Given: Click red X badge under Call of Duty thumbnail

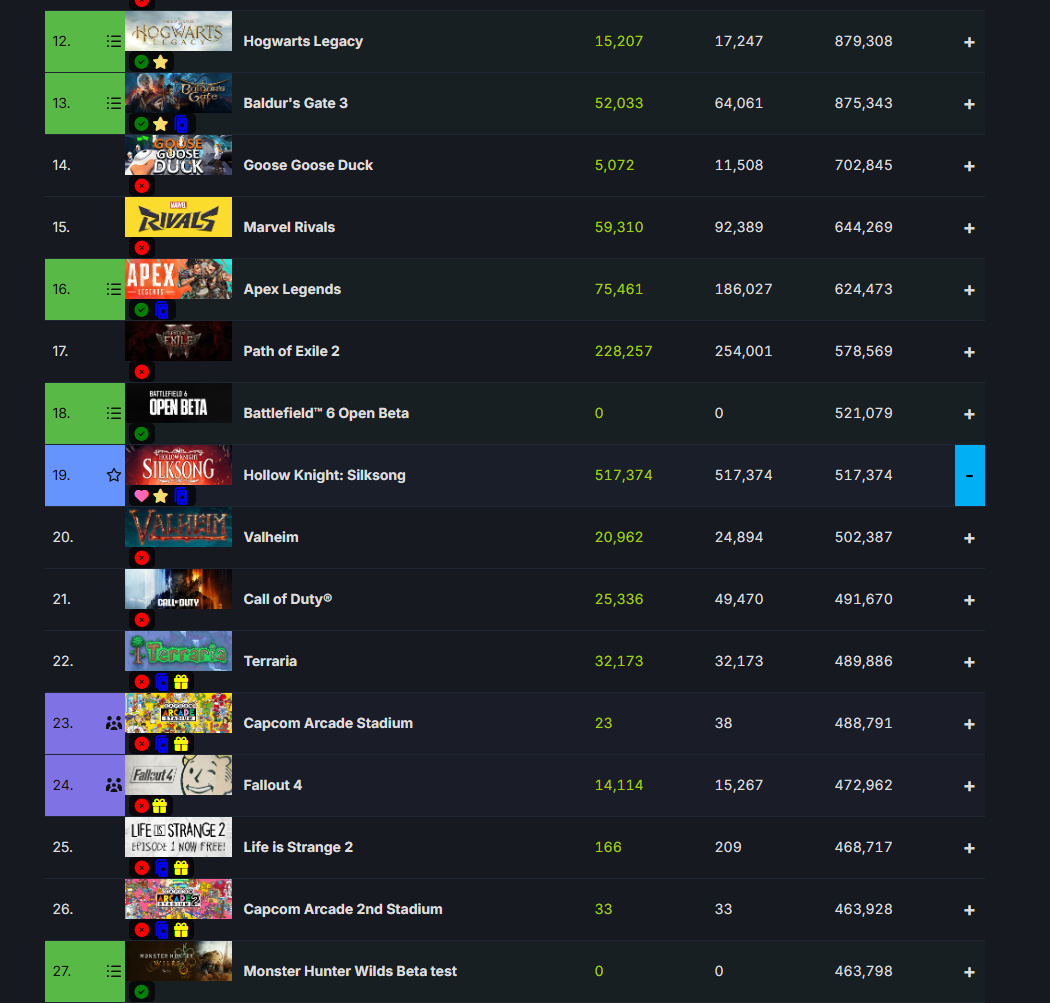Looking at the screenshot, I should 141,620.
